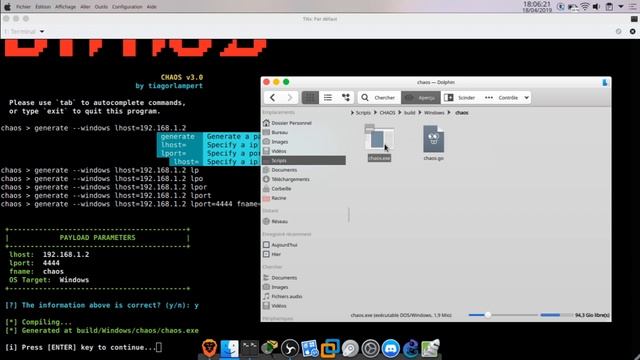The image size is (640, 360).
Task: Switch Dolphin to compact list view
Action: point(328,98)
